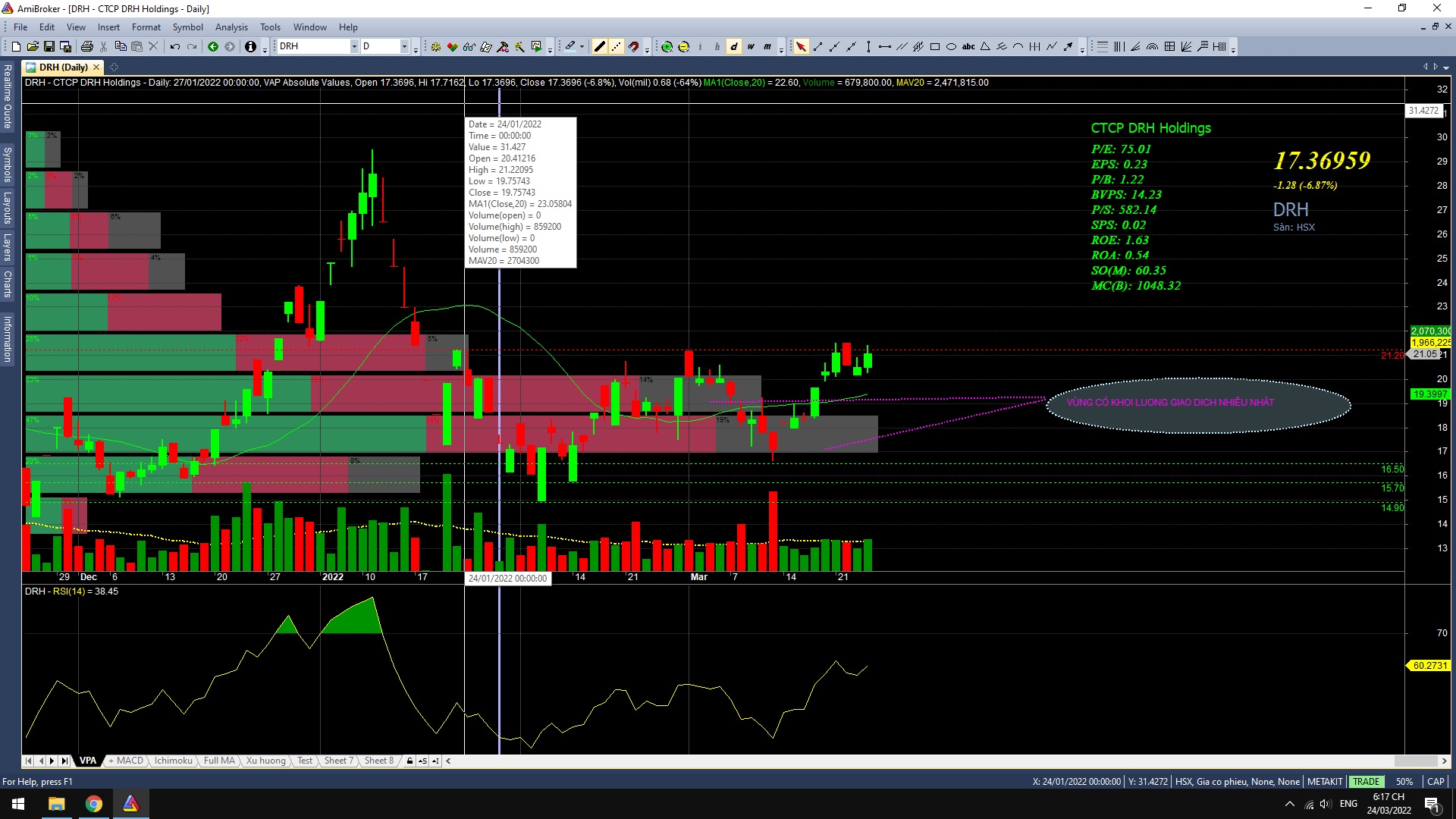Screen dimensions: 1456x819
Task: Expand the drawing tools toolbar overflow
Action: click(x=1082, y=48)
